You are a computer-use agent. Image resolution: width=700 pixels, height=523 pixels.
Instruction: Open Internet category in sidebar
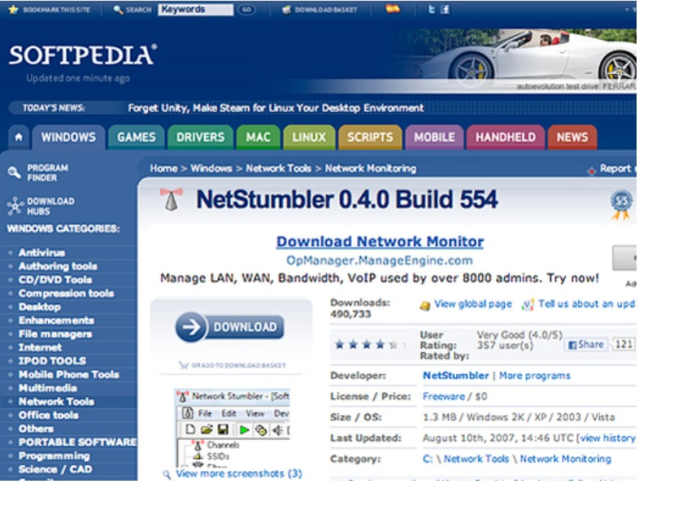click(40, 347)
